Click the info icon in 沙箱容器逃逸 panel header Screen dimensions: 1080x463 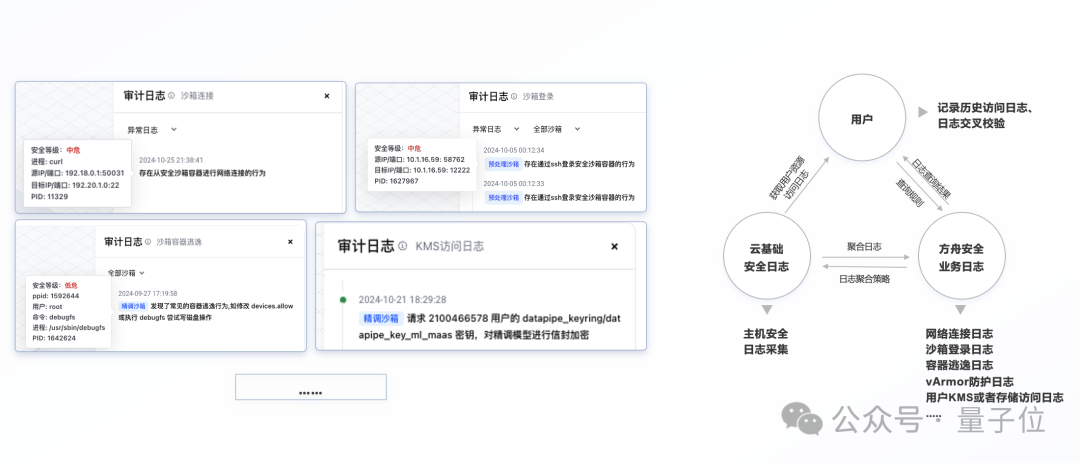tap(149, 241)
